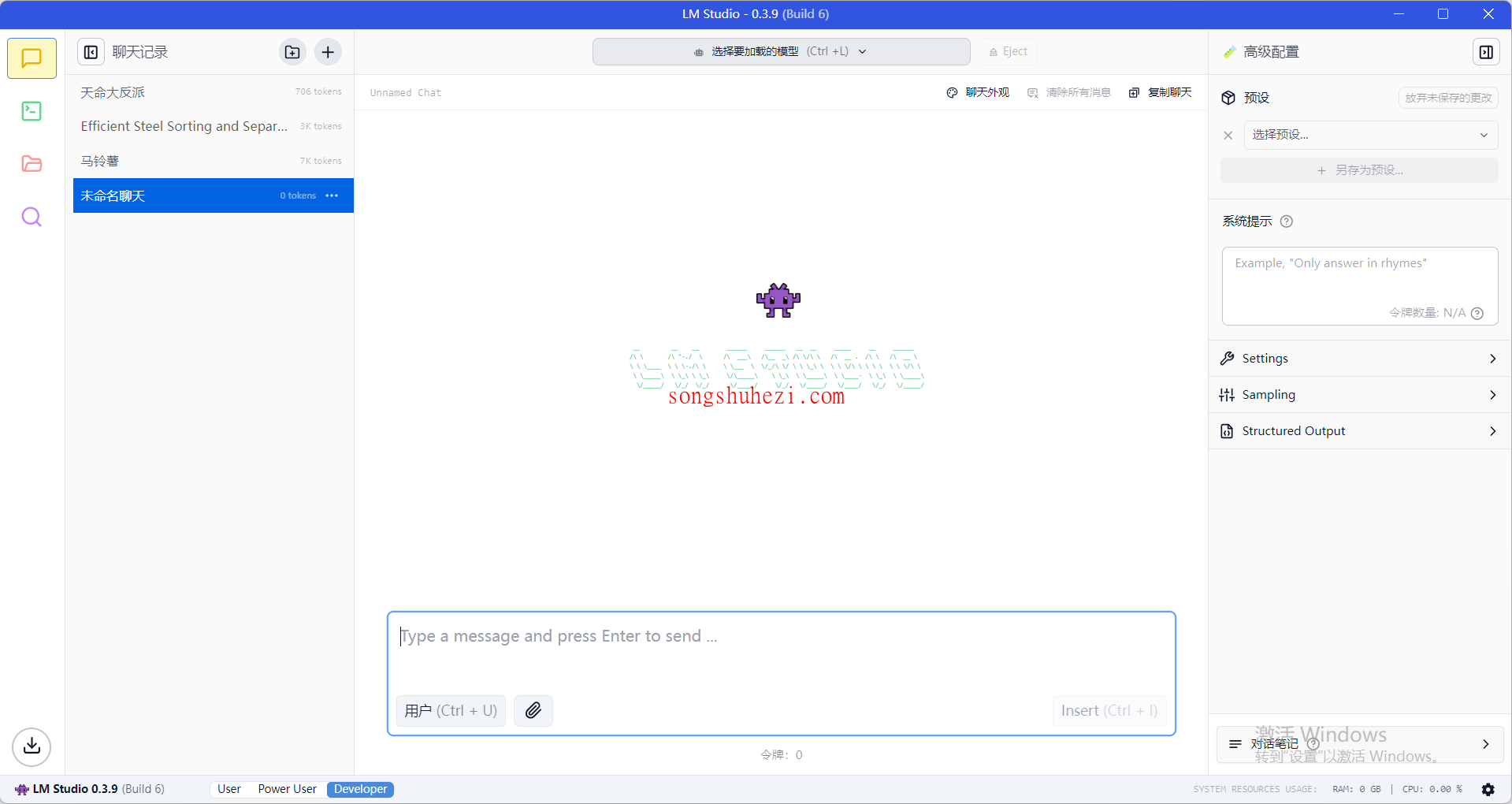Open app settings gear icon
1512x804 pixels.
[1488, 789]
